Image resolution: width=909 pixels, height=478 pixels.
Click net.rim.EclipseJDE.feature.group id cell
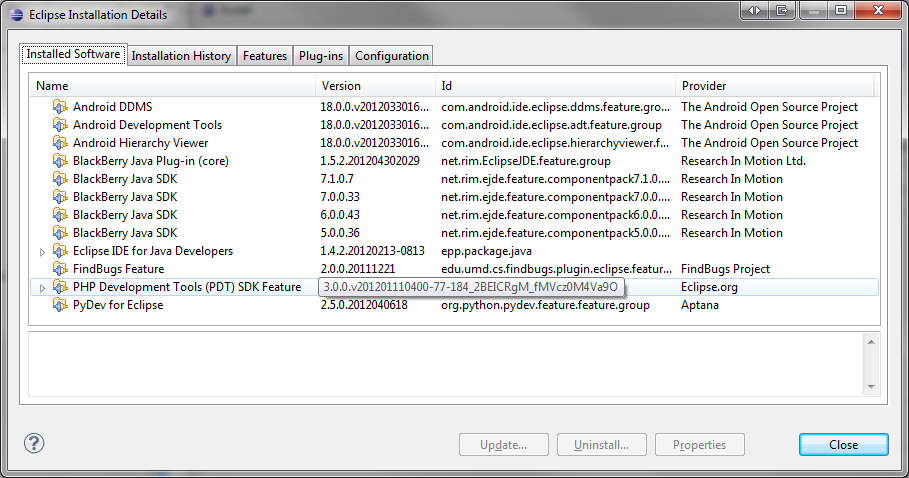(x=526, y=160)
